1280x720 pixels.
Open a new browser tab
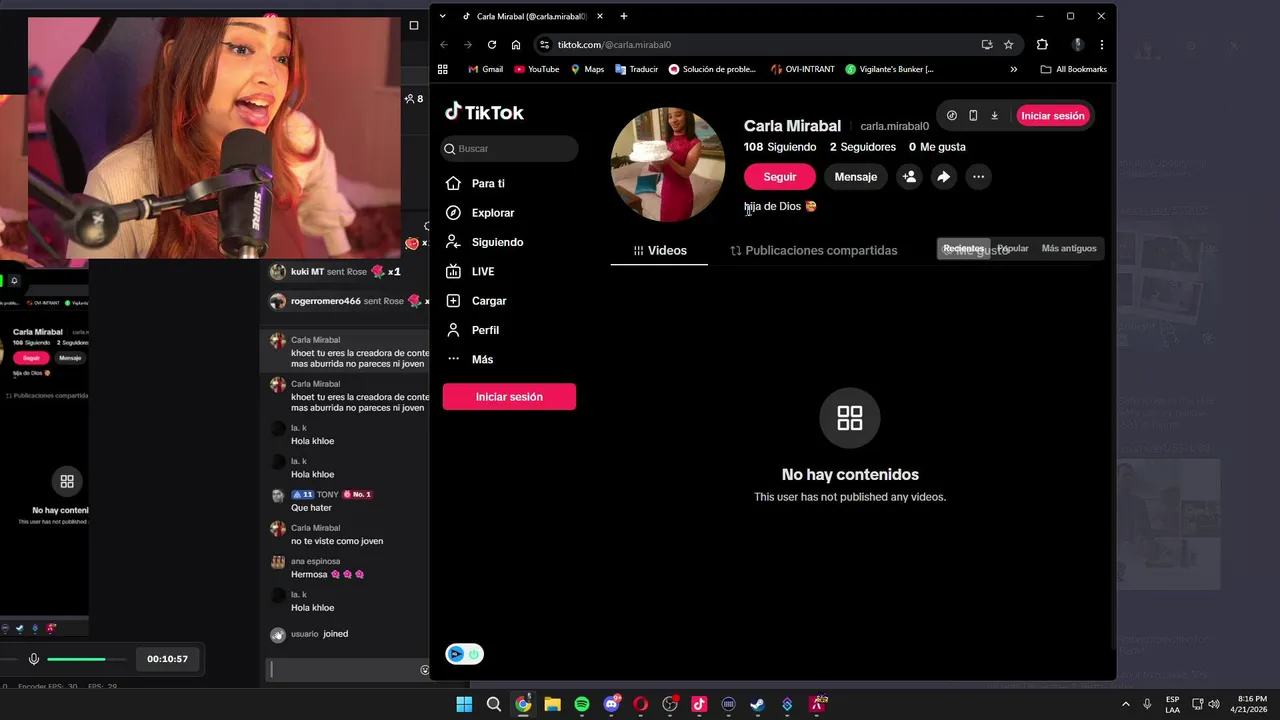coord(624,16)
